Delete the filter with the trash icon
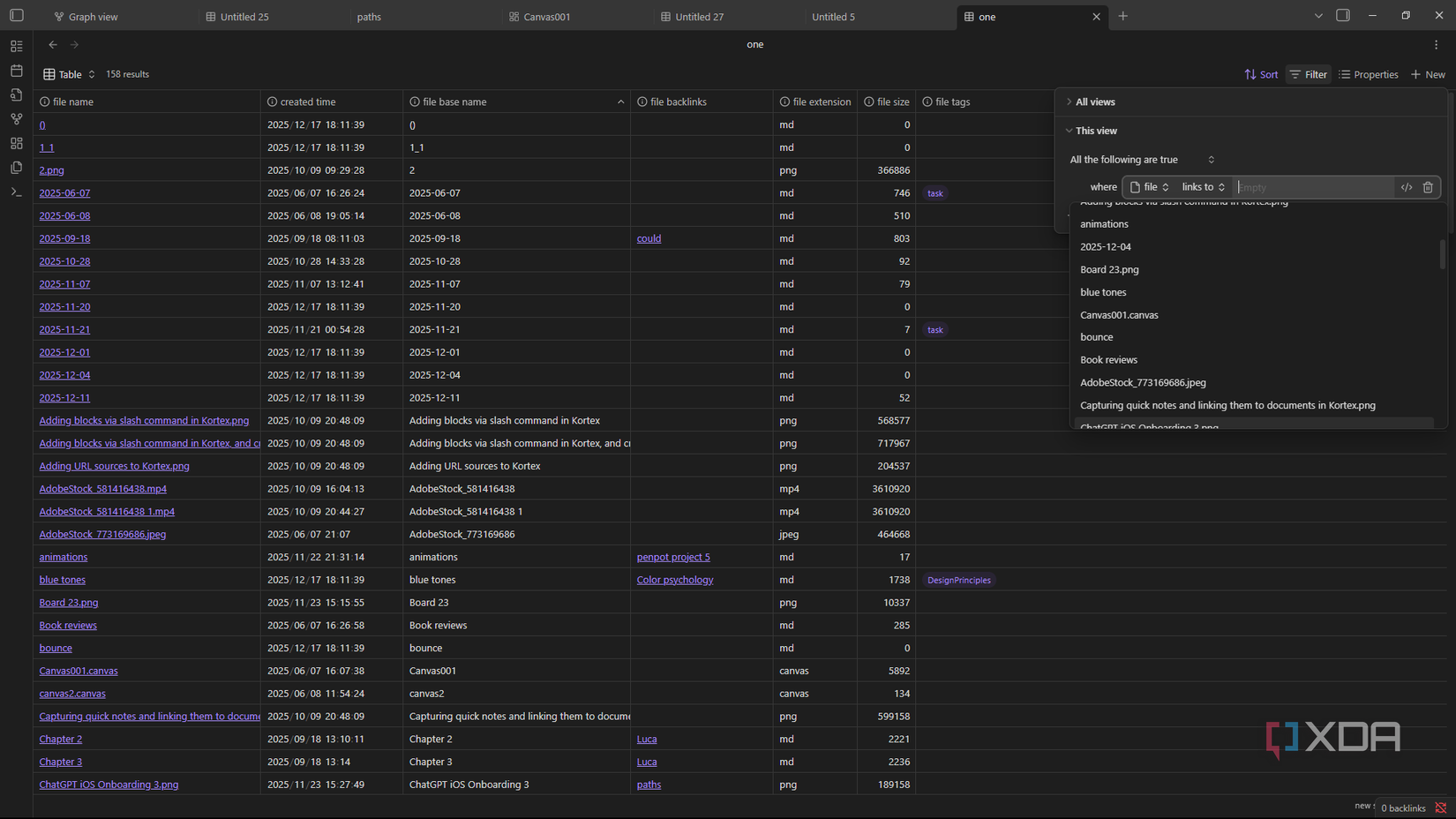The width and height of the screenshot is (1456, 819). click(1428, 187)
